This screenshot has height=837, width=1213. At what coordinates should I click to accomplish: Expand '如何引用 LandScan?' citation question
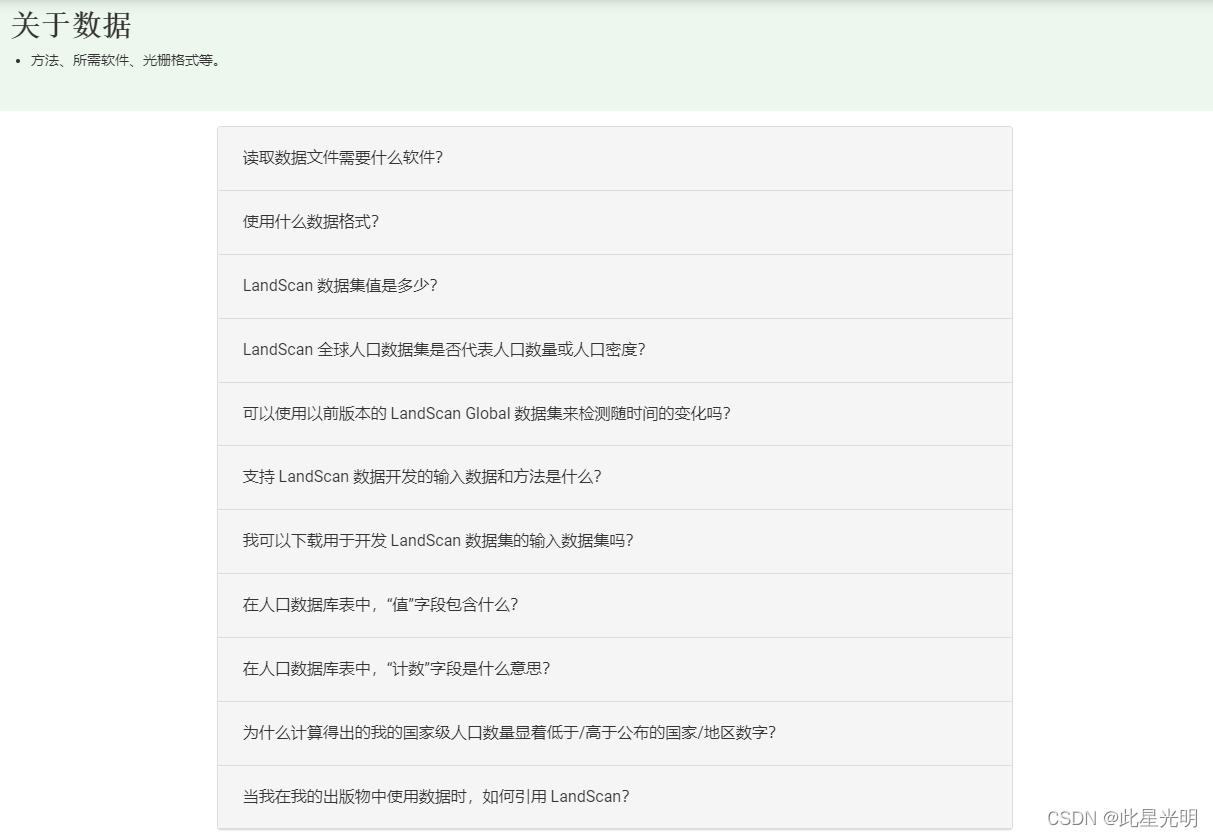coord(614,797)
